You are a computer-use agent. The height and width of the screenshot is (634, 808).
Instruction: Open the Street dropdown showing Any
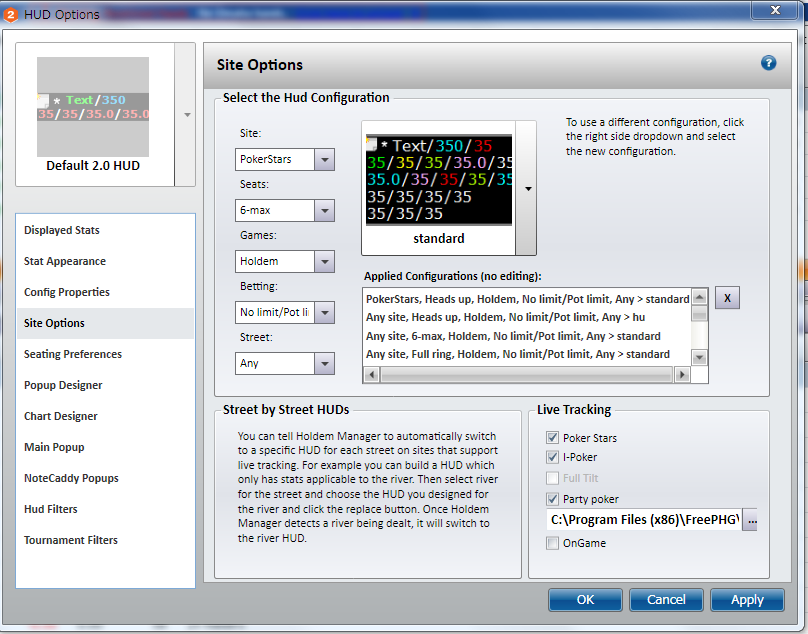324,363
